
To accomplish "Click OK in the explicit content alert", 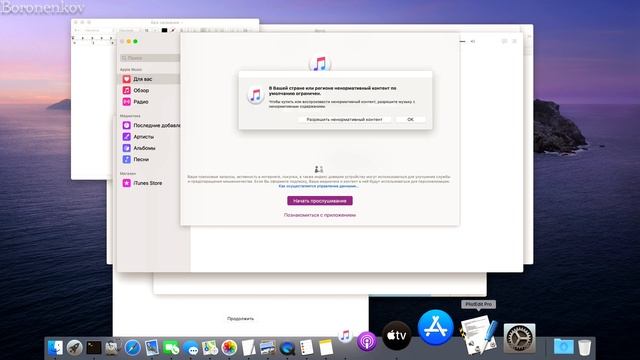I will (410, 119).
